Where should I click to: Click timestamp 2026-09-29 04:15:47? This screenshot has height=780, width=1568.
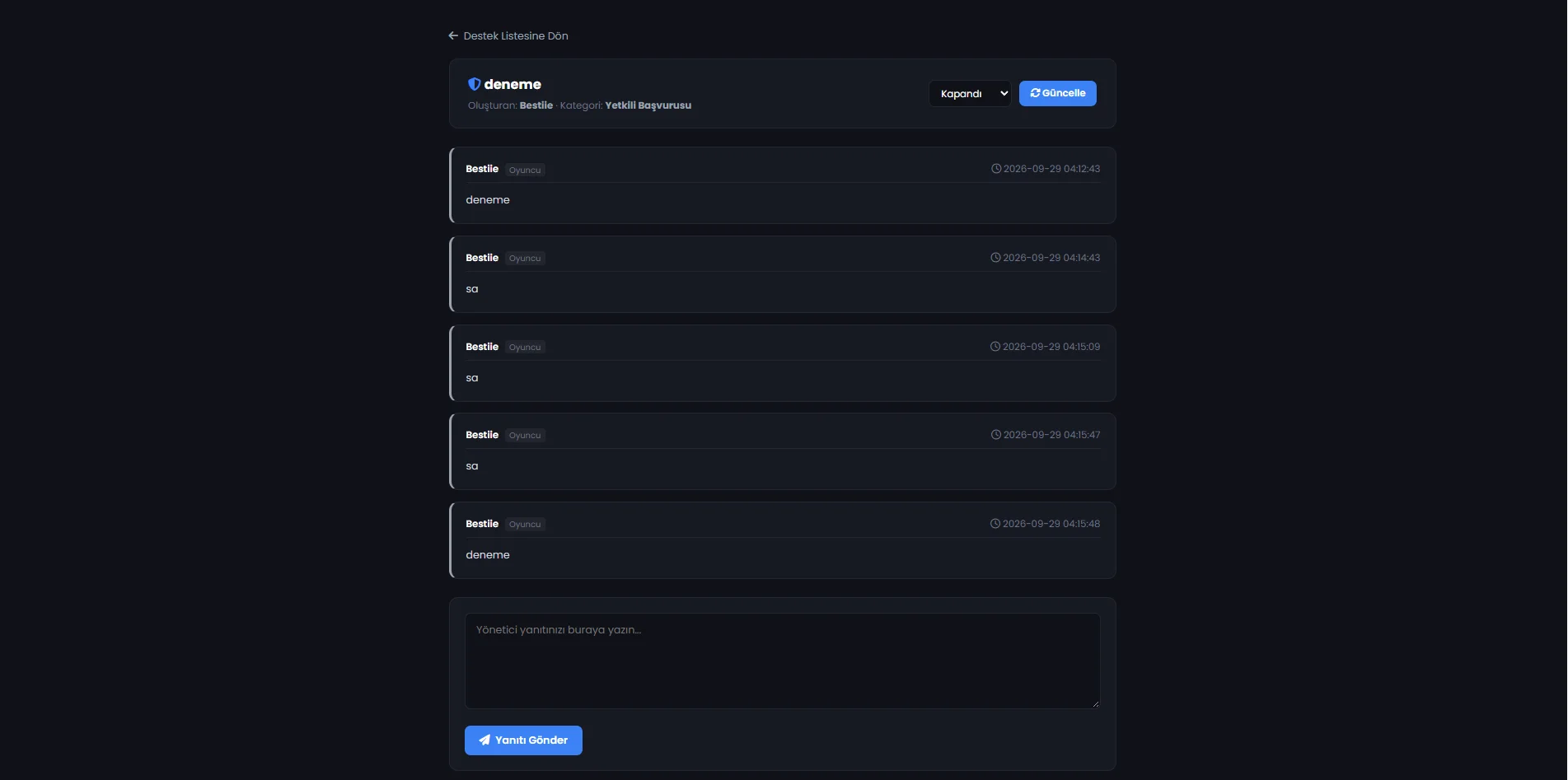[x=1051, y=435]
